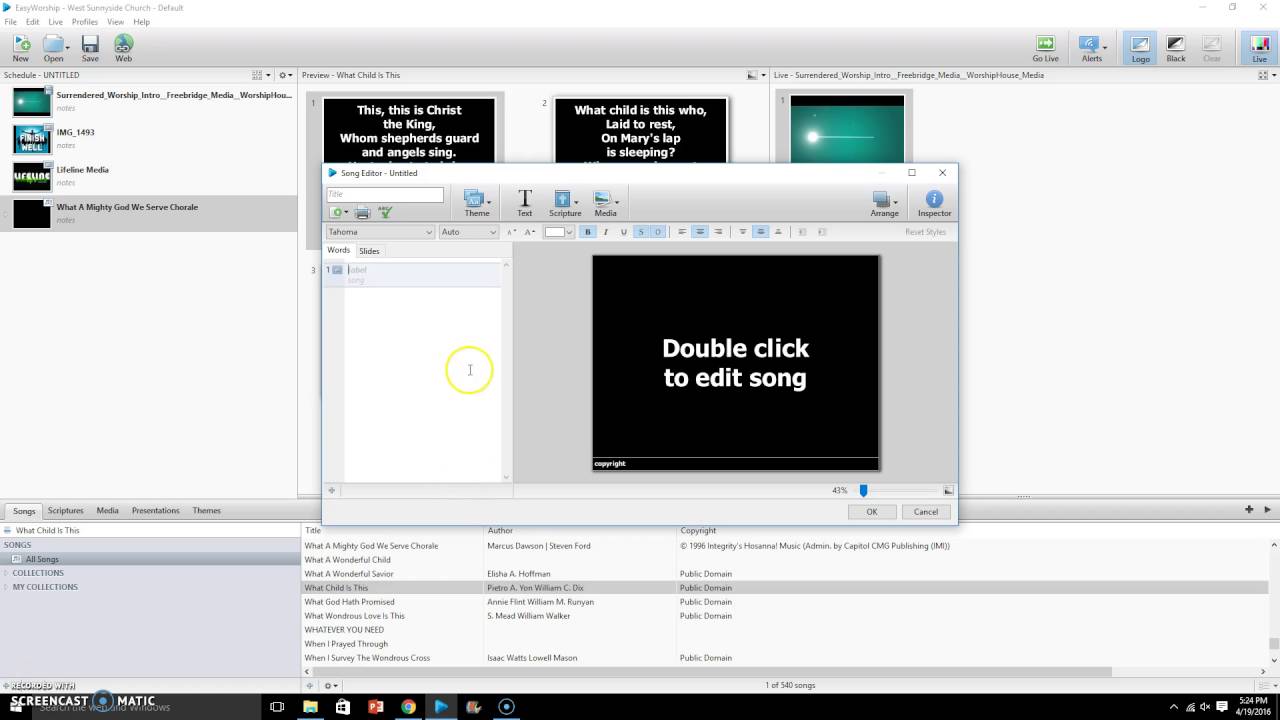Image resolution: width=1280 pixels, height=720 pixels.
Task: Open the Themes resource tab
Action: click(x=207, y=510)
